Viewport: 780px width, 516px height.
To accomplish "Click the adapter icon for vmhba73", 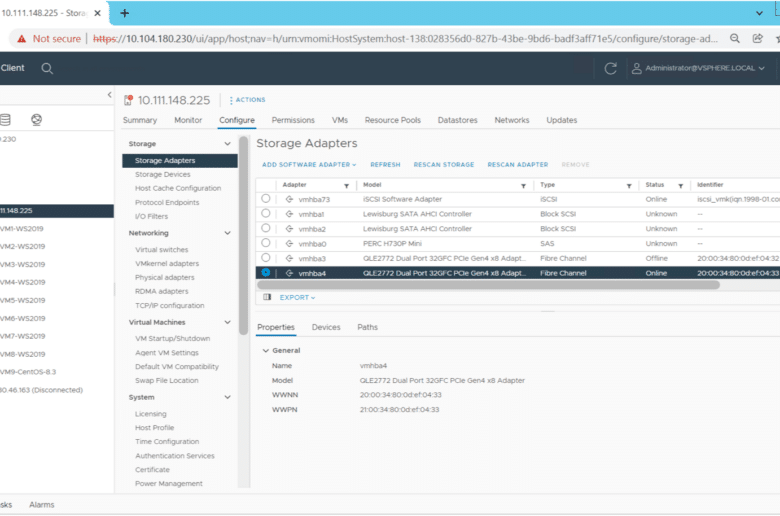I will tap(289, 199).
